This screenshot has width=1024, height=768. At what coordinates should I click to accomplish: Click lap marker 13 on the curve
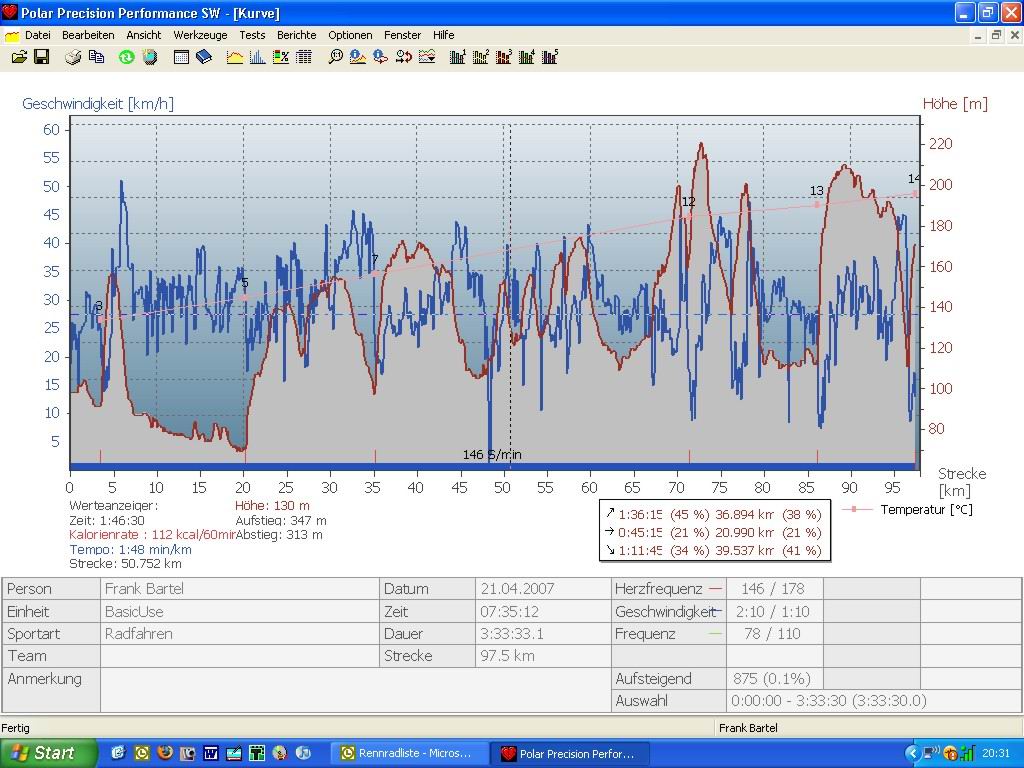(817, 204)
